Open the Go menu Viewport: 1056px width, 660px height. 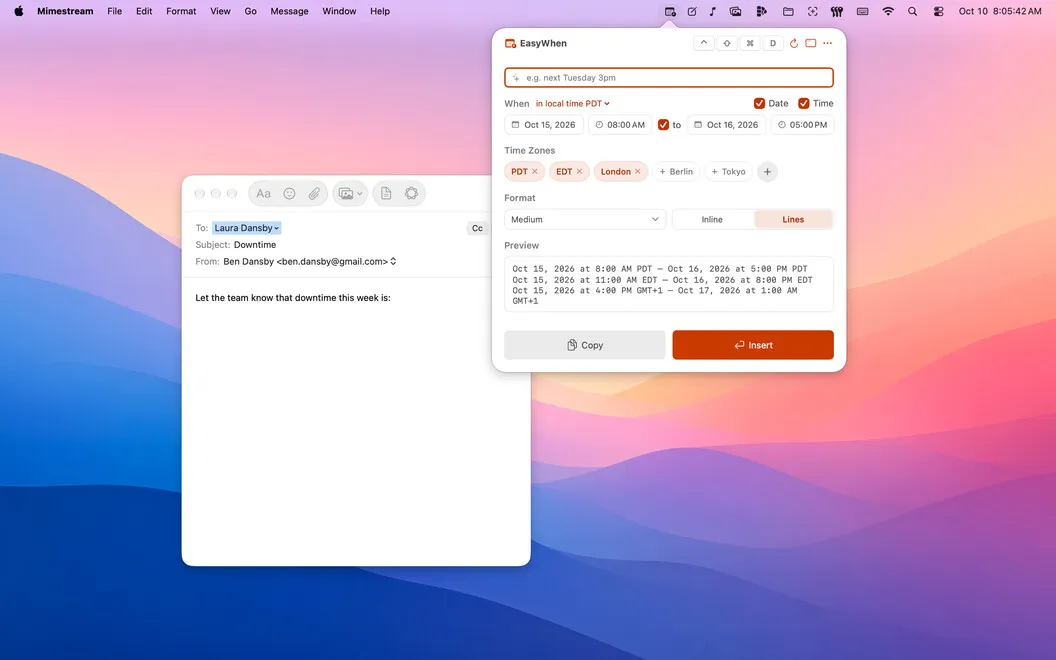point(251,11)
